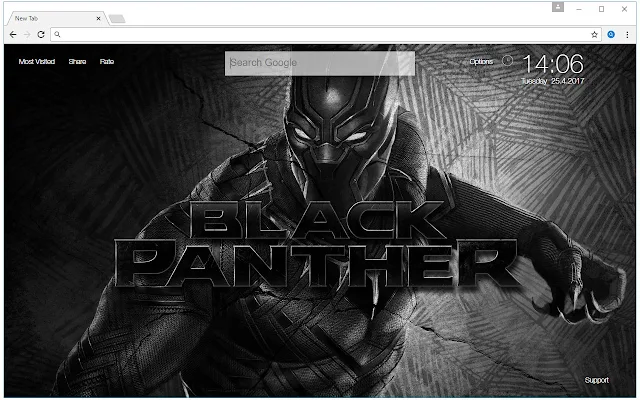Close the browser window

[x=624, y=9]
